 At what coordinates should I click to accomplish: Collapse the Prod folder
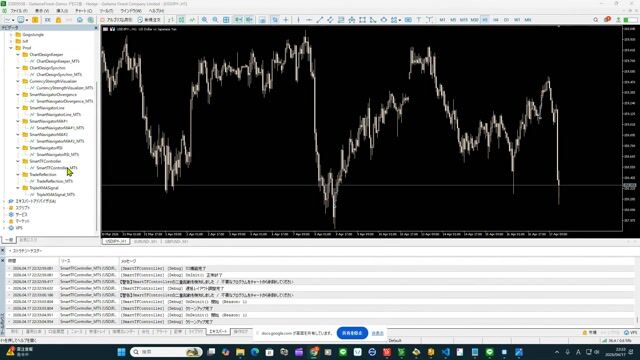[11, 48]
